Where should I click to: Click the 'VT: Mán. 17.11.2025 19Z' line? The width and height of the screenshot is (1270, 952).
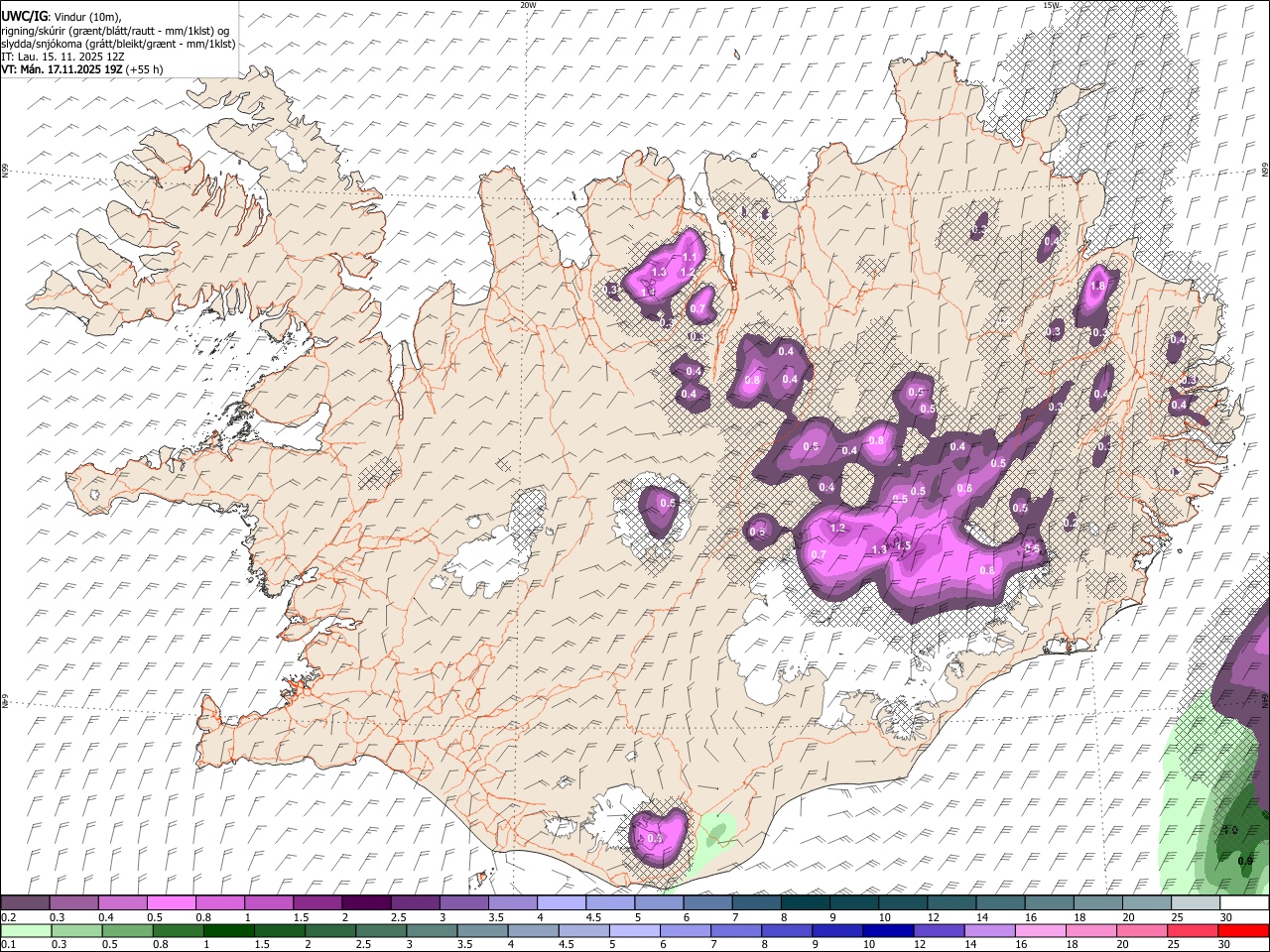tap(62, 69)
